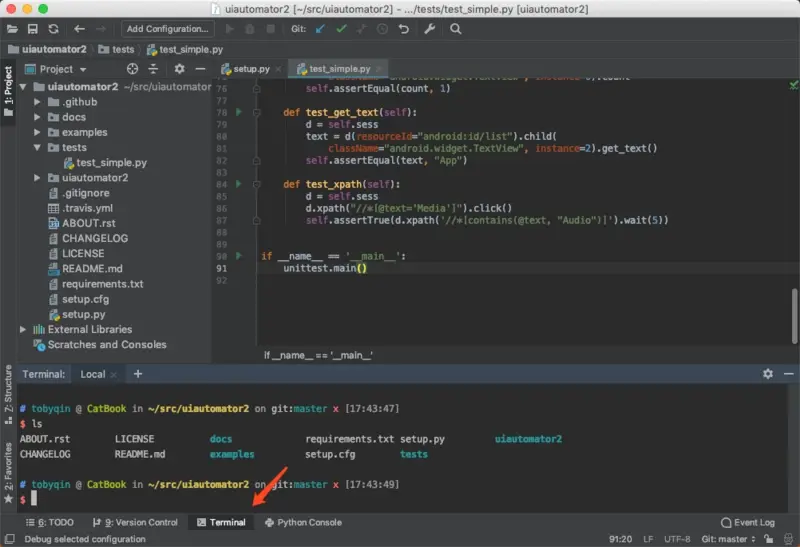Screen dimensions: 800x547
Task: Select setup.cfg in project tree
Action: pos(79,300)
